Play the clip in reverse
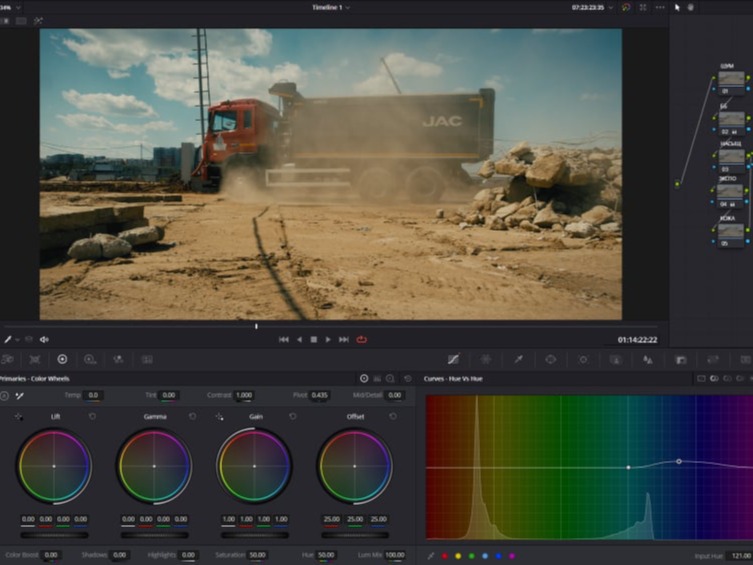Viewport: 753px width, 565px height. point(300,339)
